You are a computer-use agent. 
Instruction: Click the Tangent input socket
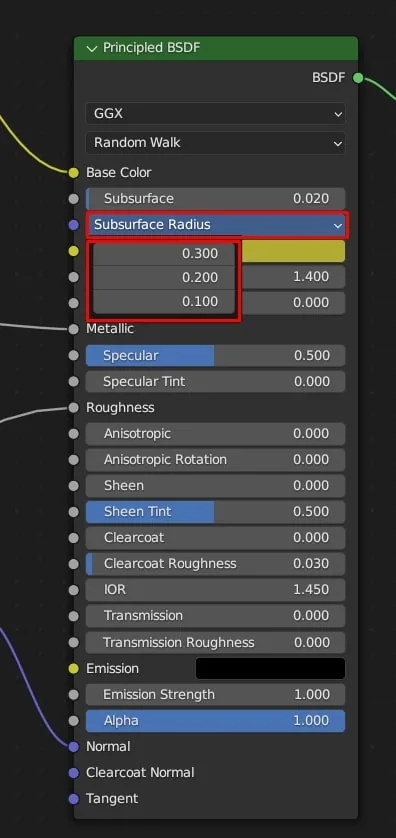coord(74,799)
